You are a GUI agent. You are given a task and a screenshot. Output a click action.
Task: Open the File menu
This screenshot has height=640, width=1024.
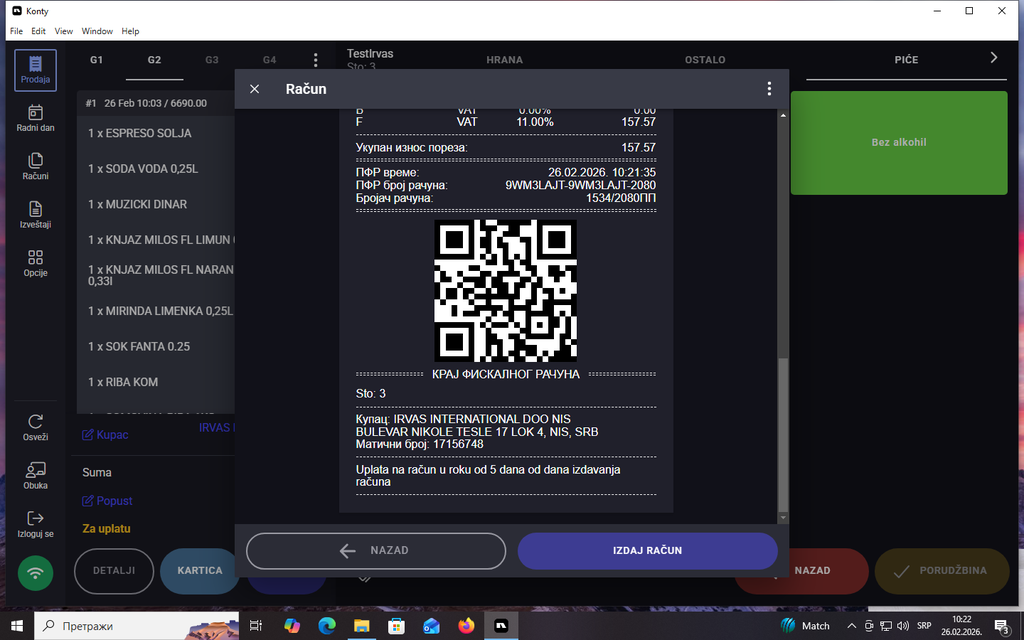coord(16,31)
